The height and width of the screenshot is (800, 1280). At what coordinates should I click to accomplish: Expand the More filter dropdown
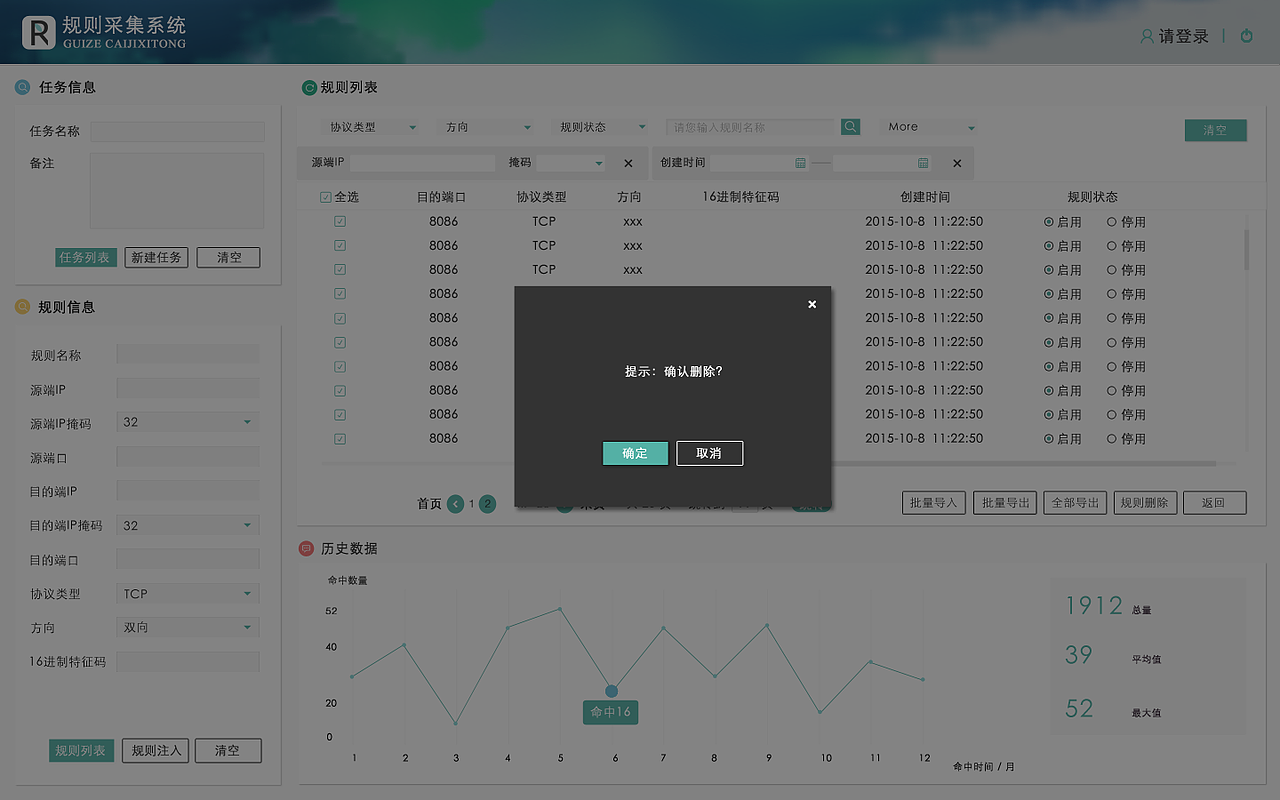(930, 127)
